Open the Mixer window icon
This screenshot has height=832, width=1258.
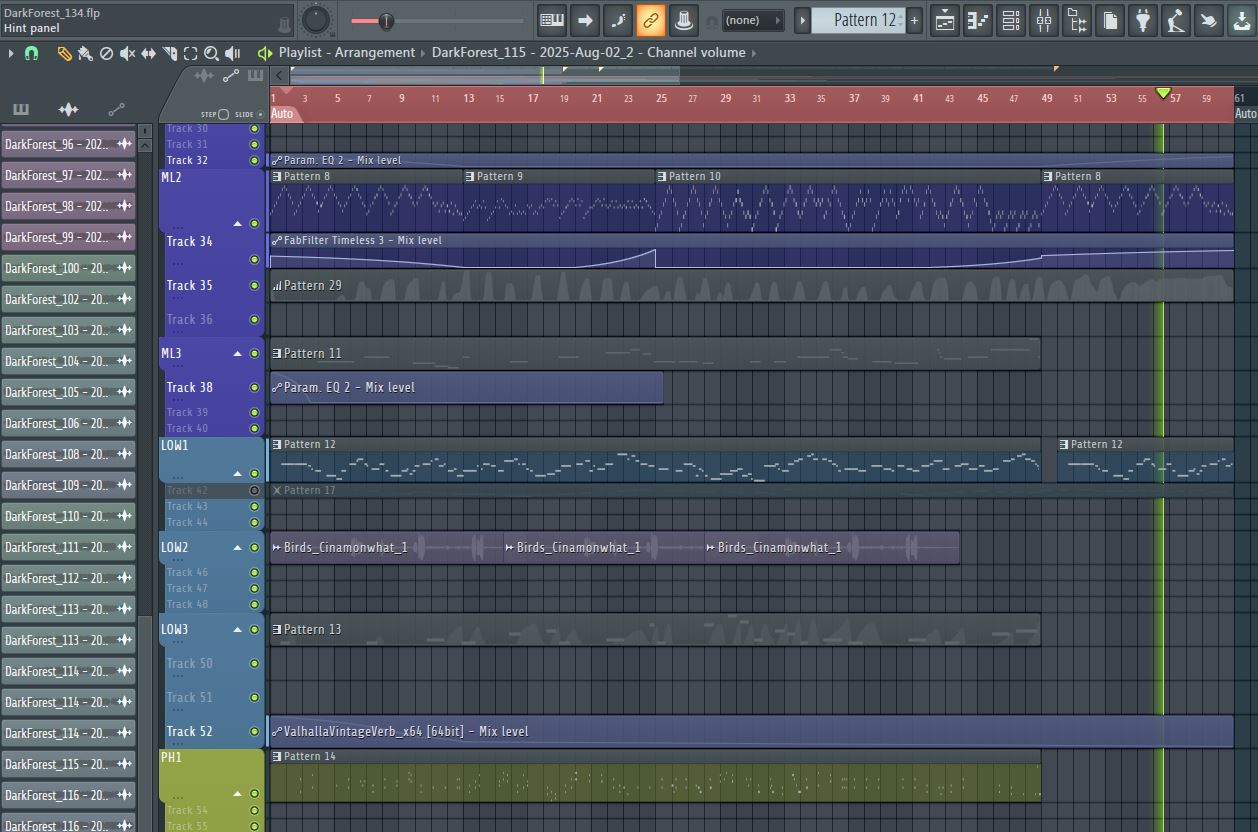tap(1044, 19)
